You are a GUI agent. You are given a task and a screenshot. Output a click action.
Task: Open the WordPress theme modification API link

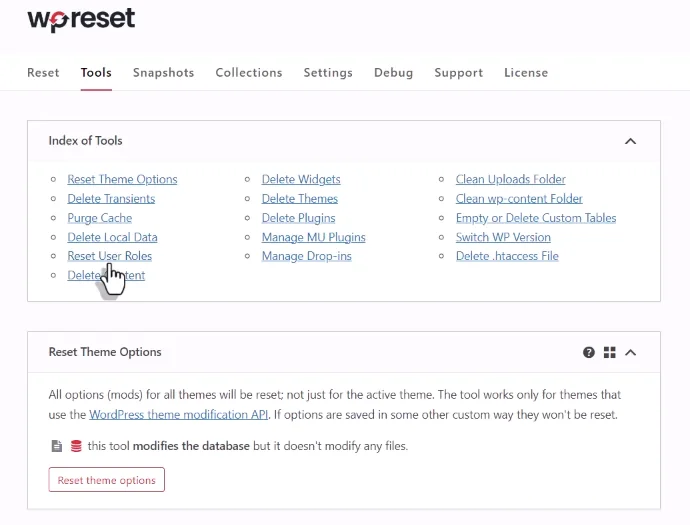pos(179,415)
